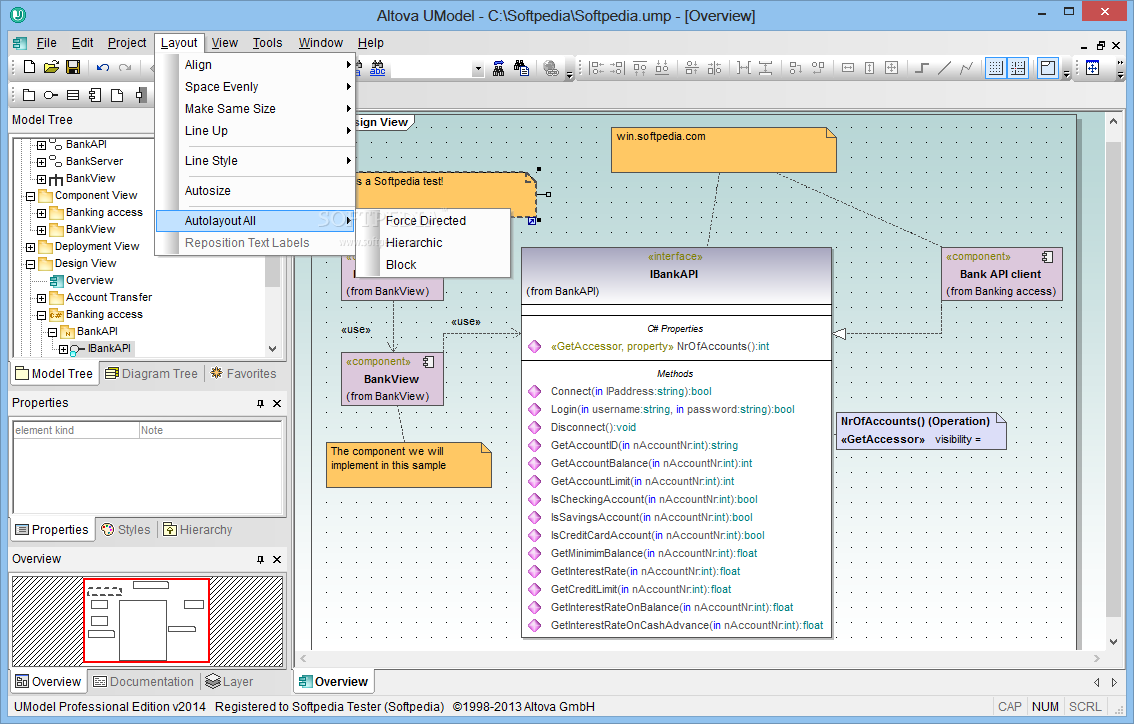Open the find text combo box dropdown
This screenshot has height=724, width=1134.
point(477,69)
